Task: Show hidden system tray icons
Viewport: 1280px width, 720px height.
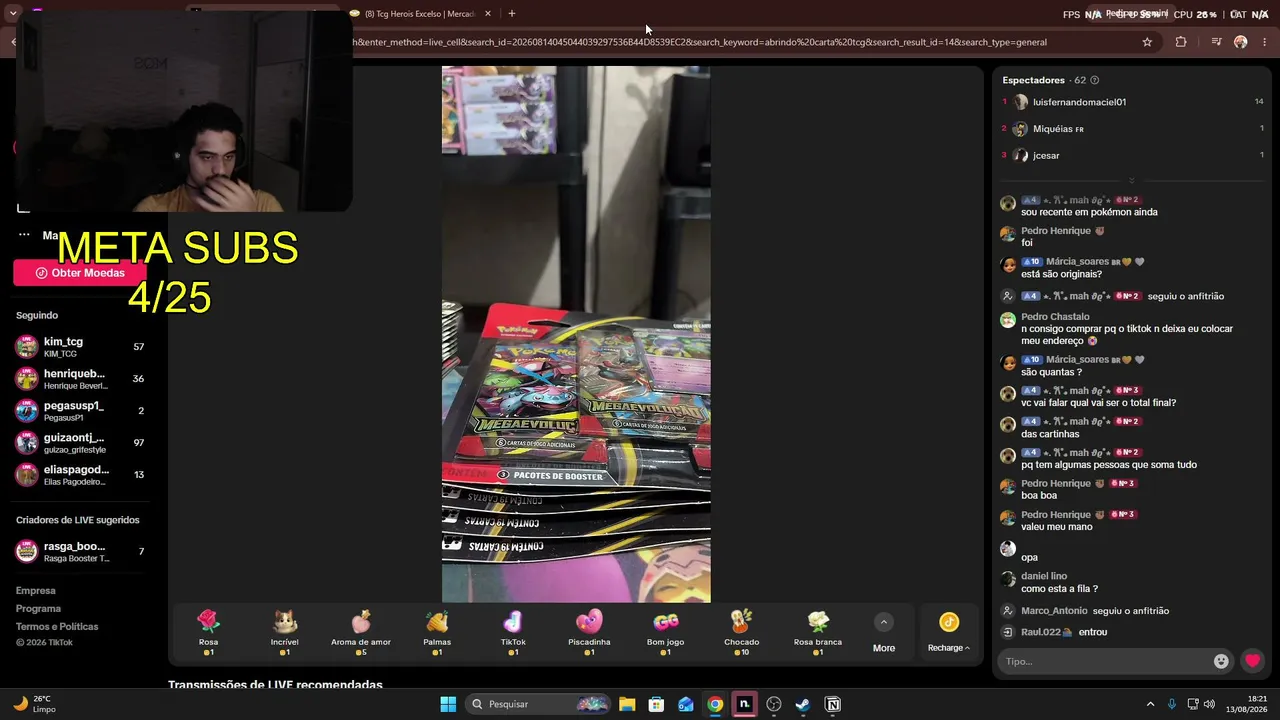Action: click(x=1150, y=704)
